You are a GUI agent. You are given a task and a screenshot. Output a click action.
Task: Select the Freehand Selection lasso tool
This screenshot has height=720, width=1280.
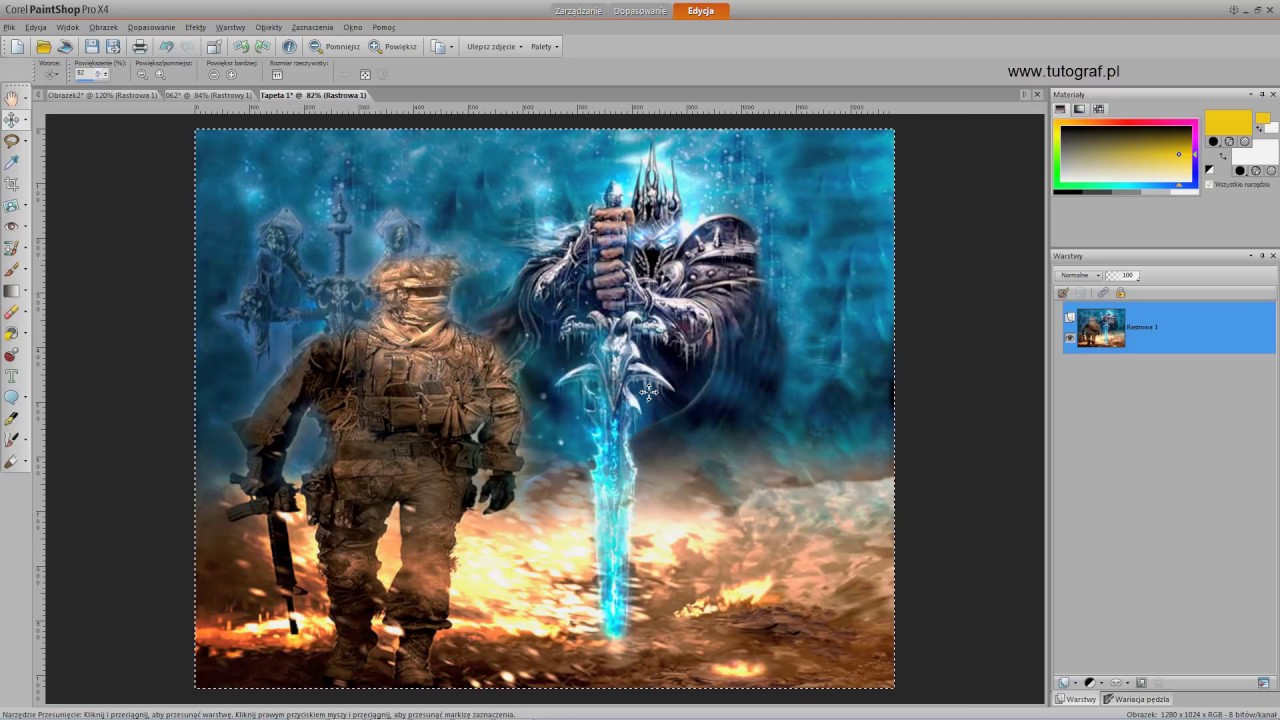point(12,142)
